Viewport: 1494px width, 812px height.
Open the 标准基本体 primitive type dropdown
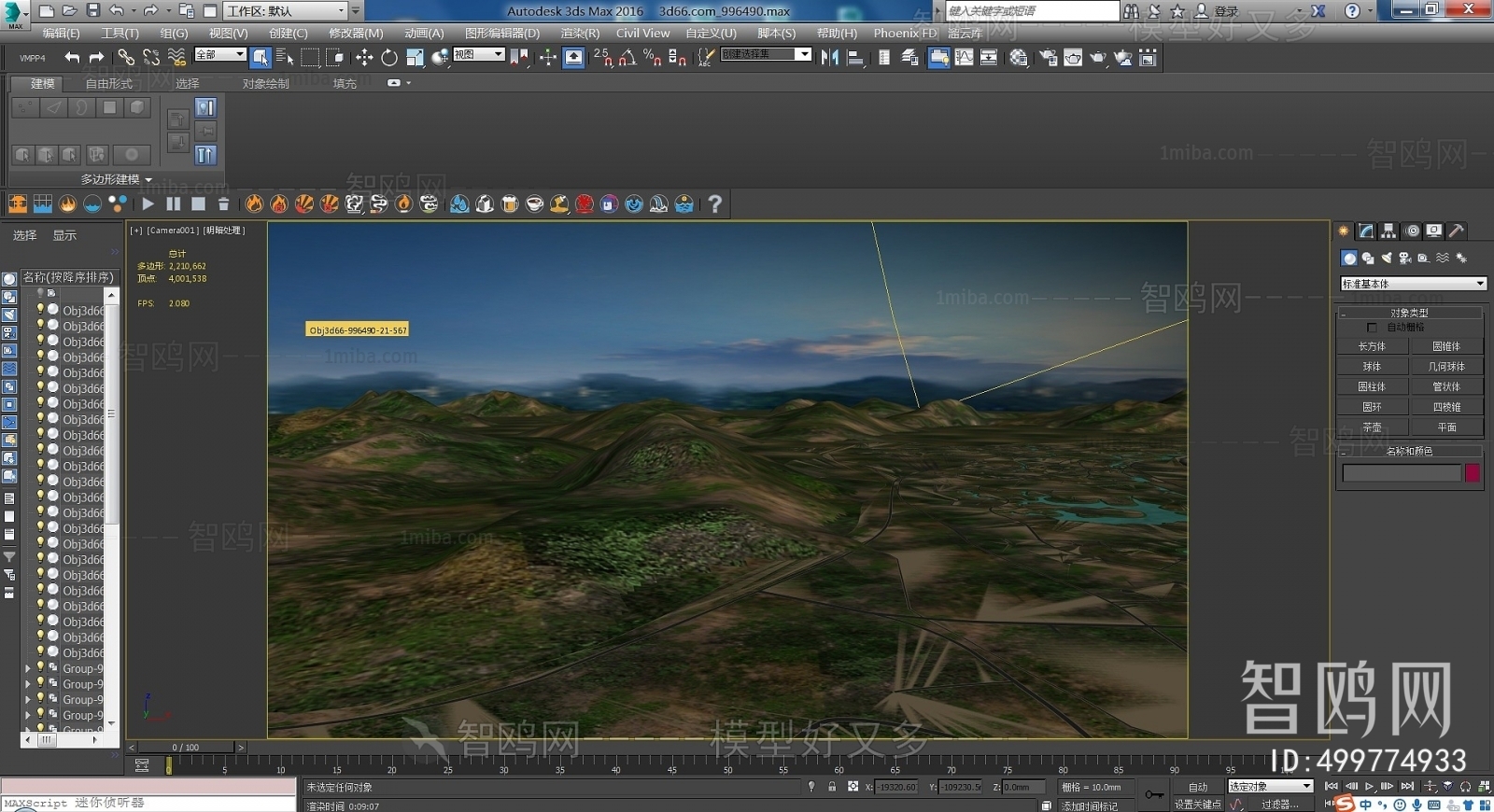(1413, 284)
